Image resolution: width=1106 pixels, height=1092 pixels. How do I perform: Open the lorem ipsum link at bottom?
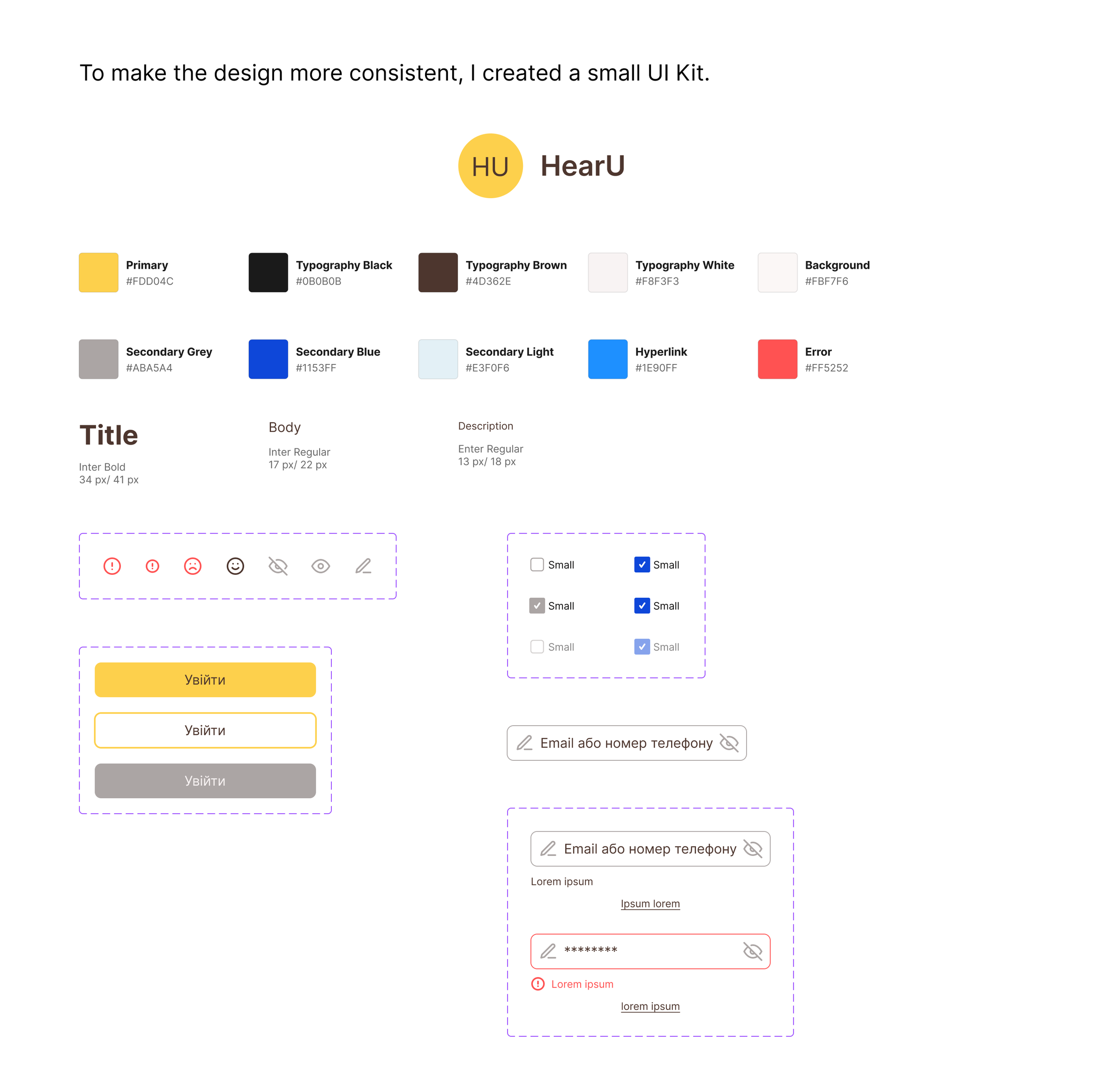click(x=650, y=1006)
